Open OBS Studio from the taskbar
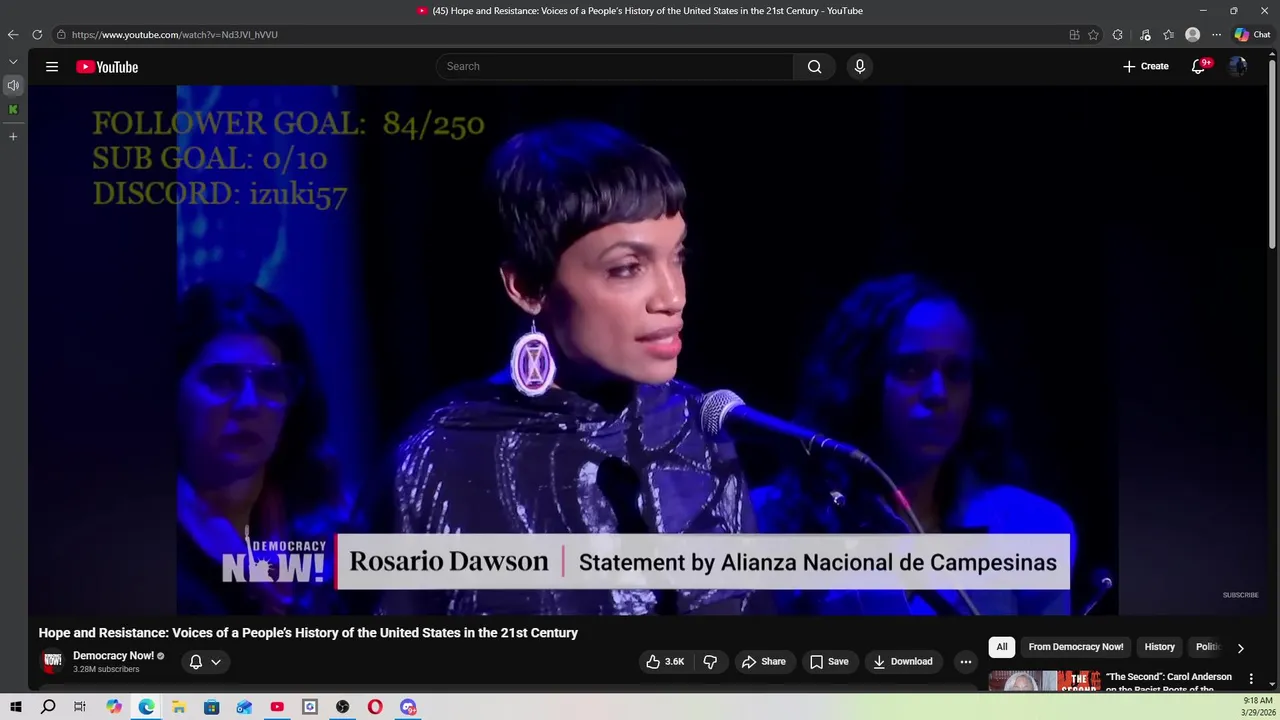 click(x=342, y=707)
